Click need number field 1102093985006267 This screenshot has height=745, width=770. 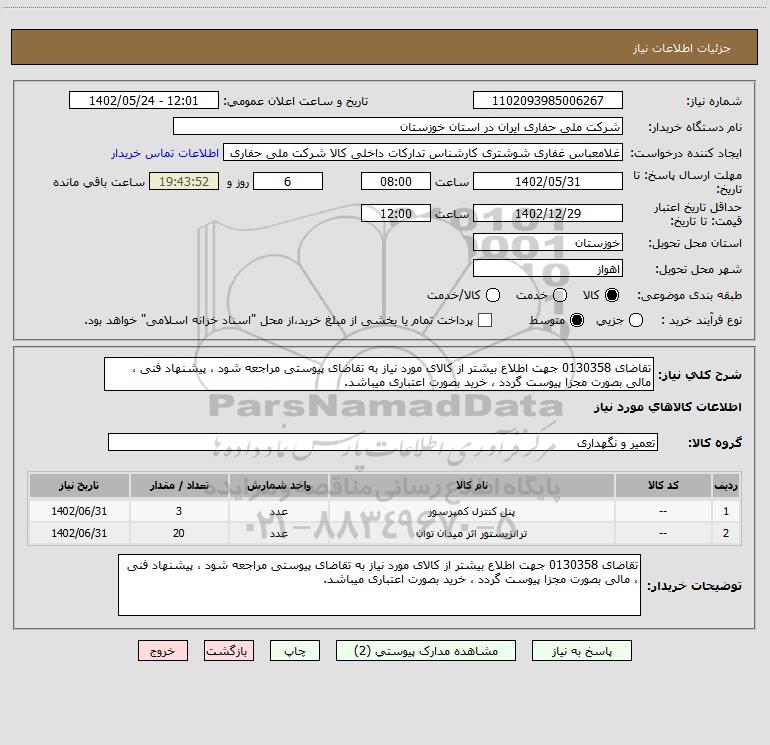[548, 100]
